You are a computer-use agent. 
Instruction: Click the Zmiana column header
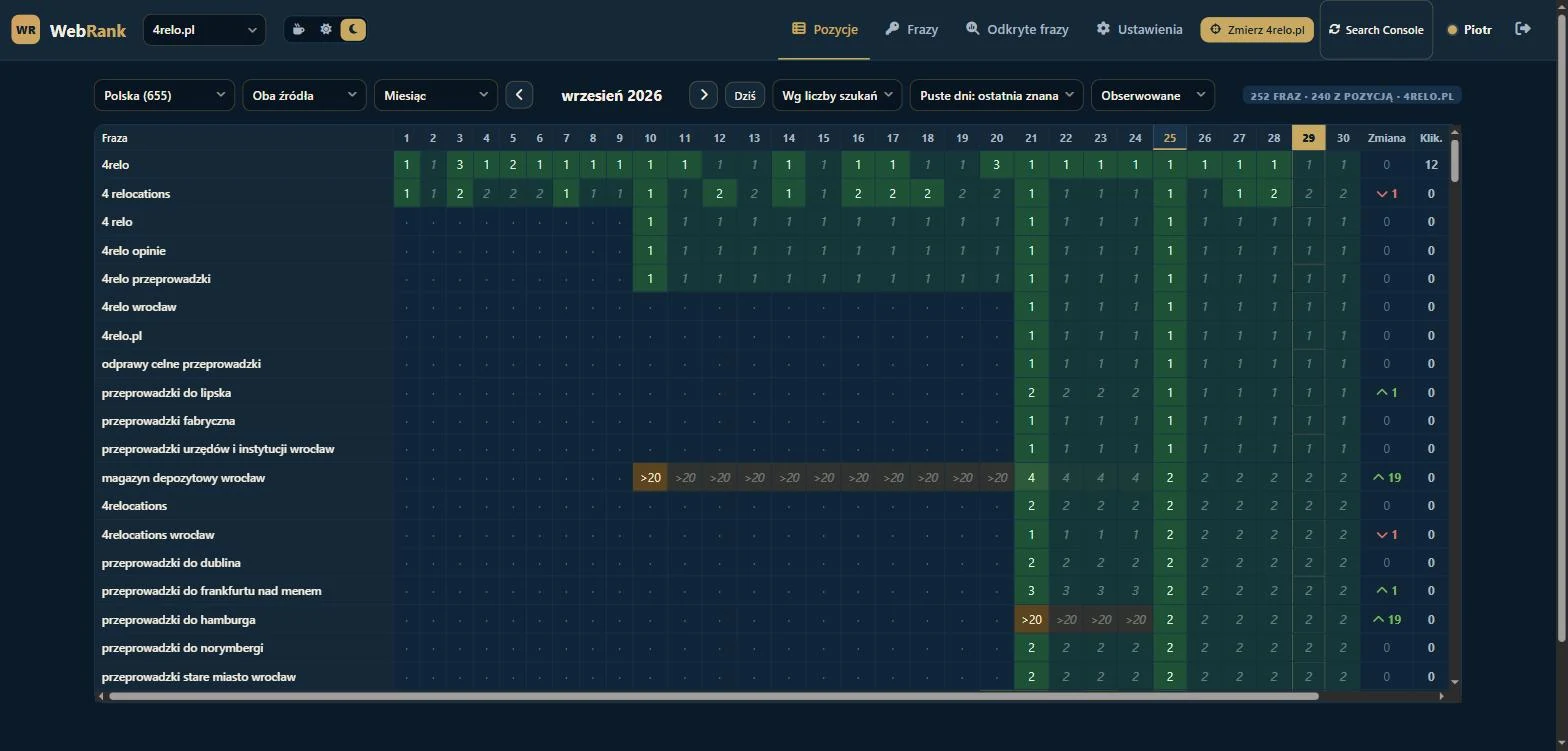(1386, 138)
